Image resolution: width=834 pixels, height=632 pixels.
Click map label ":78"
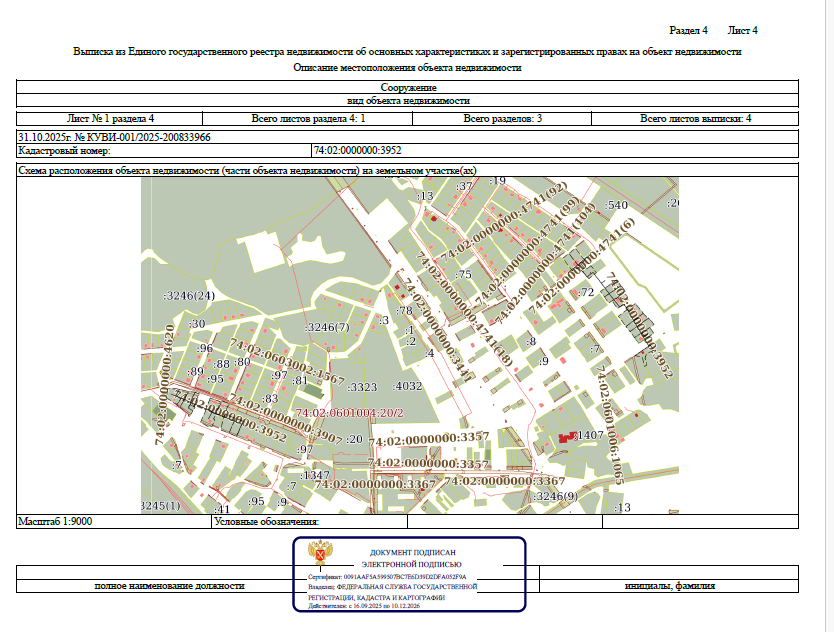tap(404, 311)
